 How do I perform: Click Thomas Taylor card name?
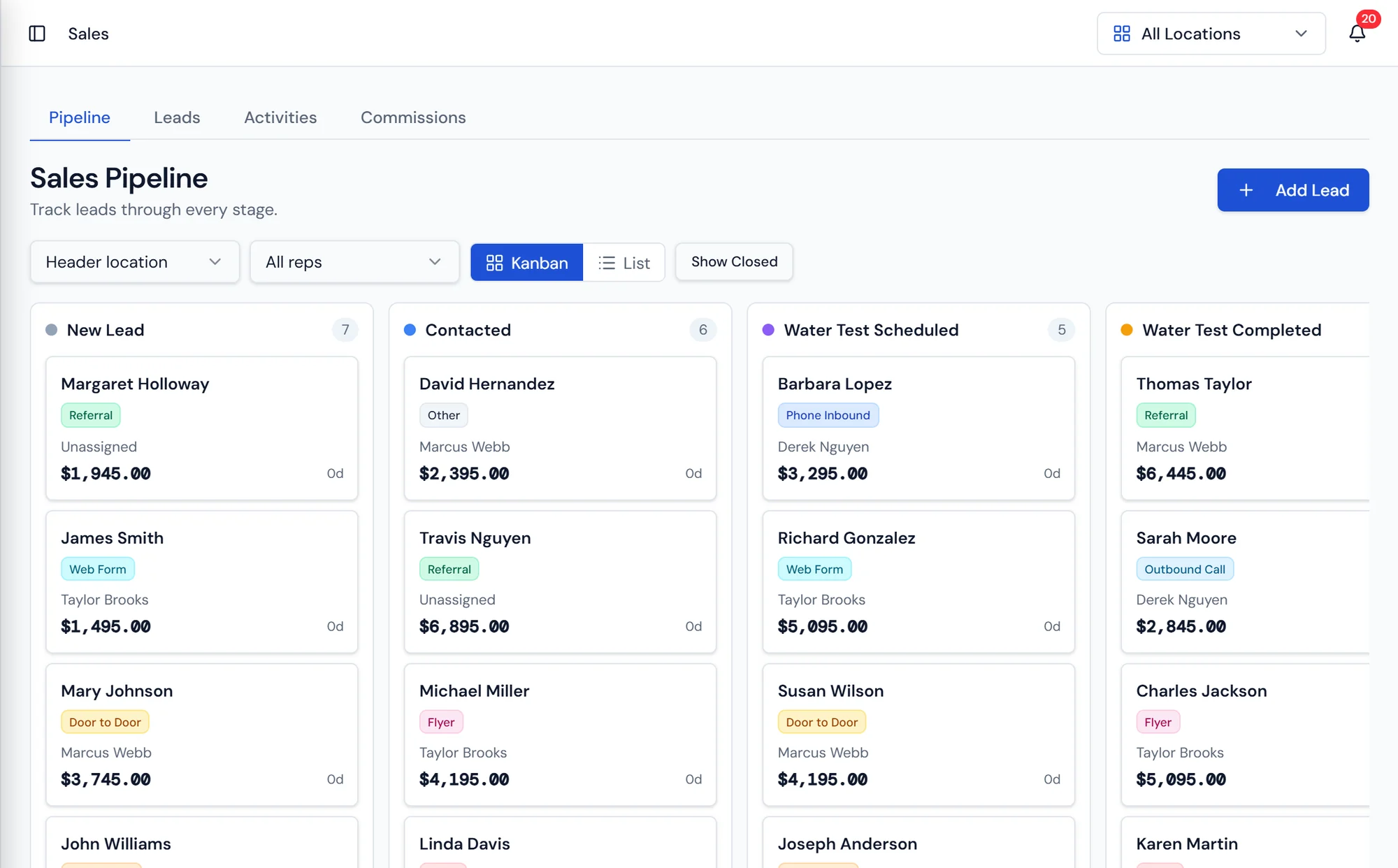point(1194,384)
